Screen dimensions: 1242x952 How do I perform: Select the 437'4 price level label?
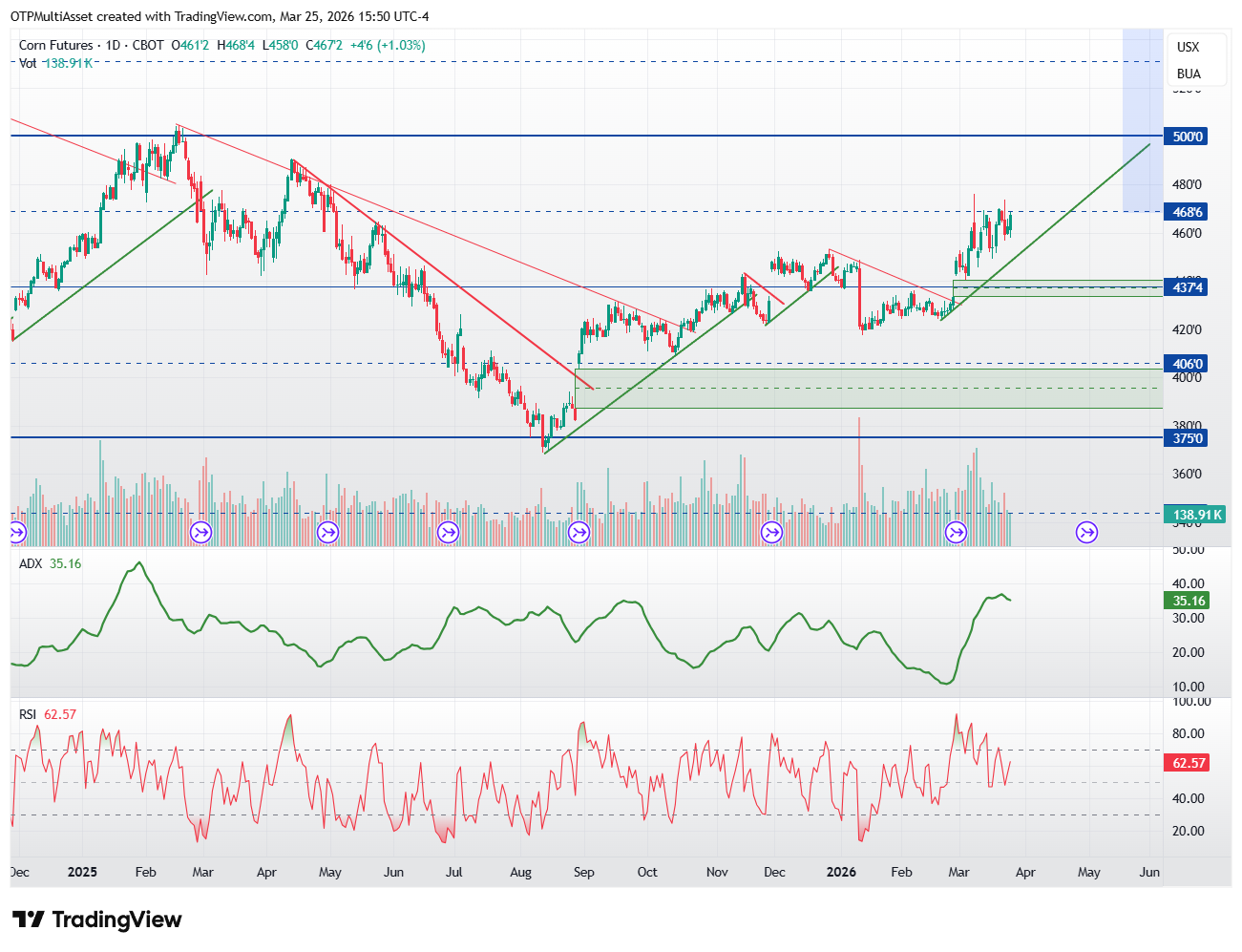point(1187,287)
